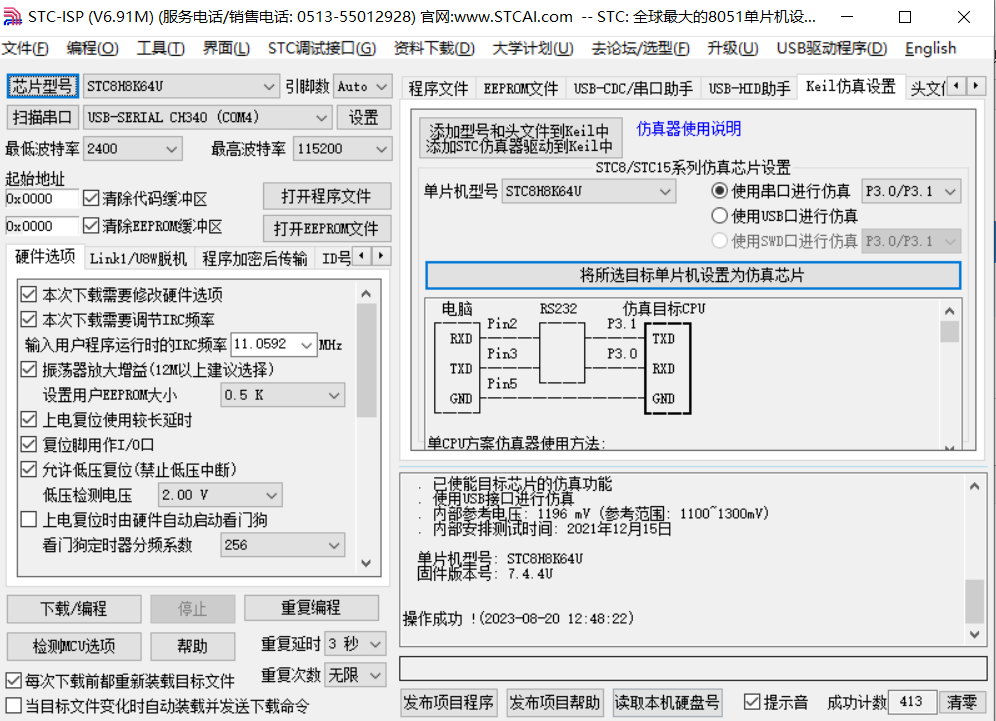Toggle 提示音 checkbox

point(752,702)
